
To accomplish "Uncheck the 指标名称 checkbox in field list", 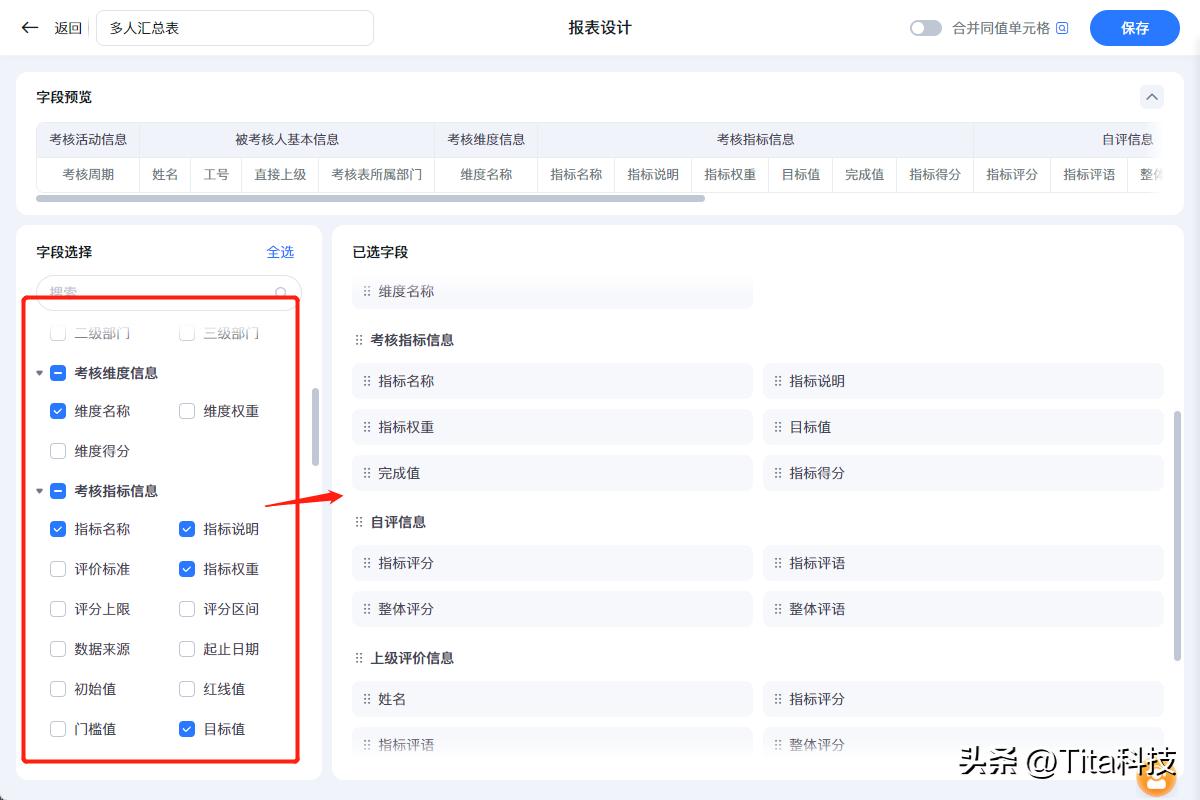I will tap(58, 529).
